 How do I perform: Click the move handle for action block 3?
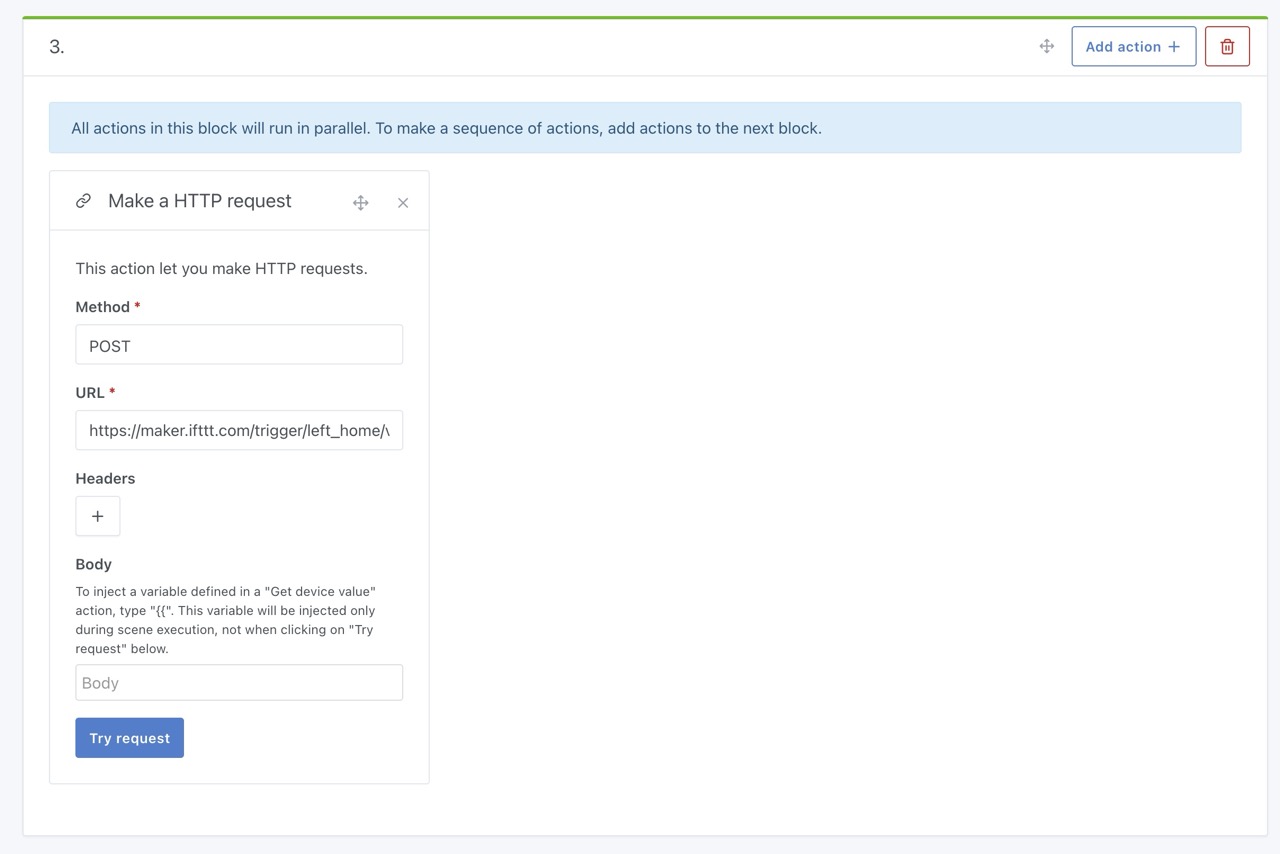[x=1046, y=46]
